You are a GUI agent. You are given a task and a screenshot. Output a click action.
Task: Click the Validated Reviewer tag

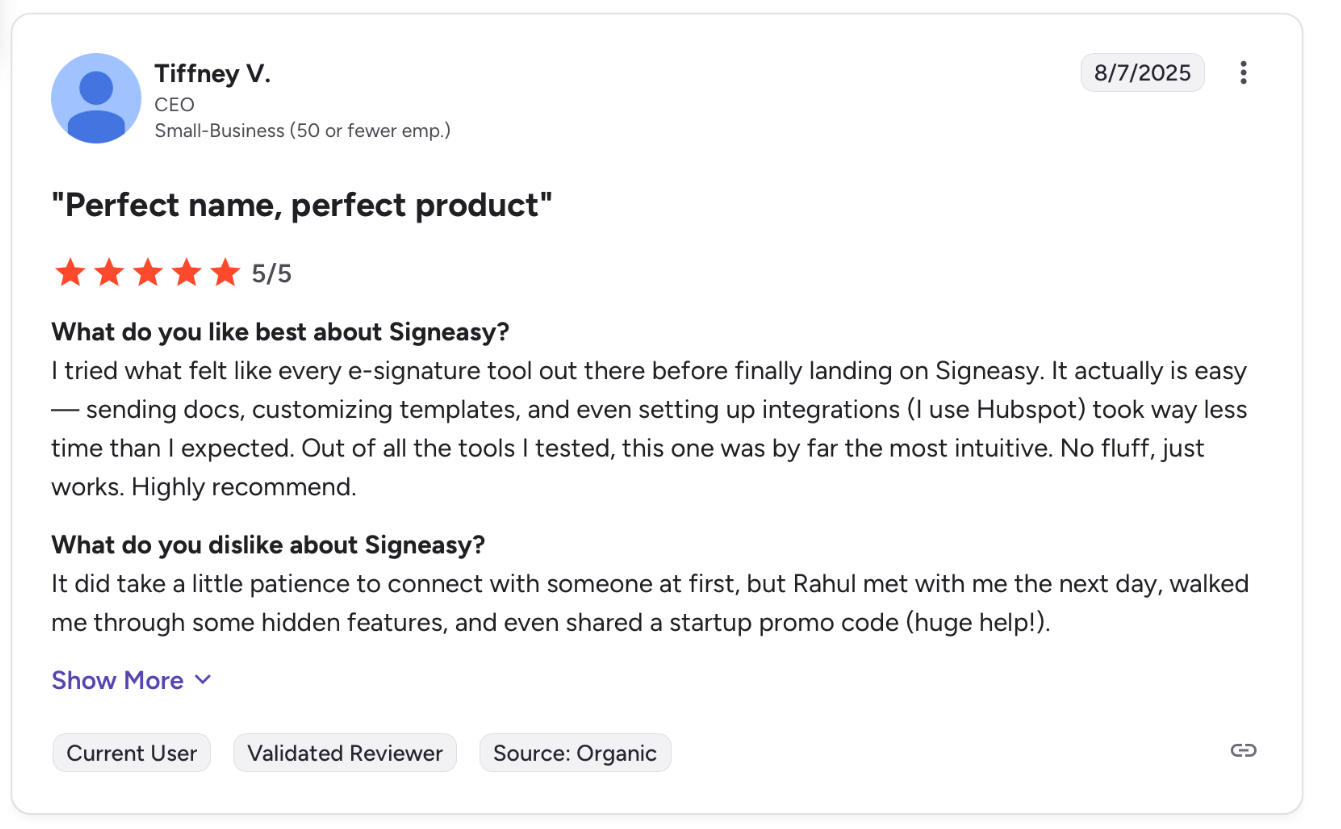345,753
